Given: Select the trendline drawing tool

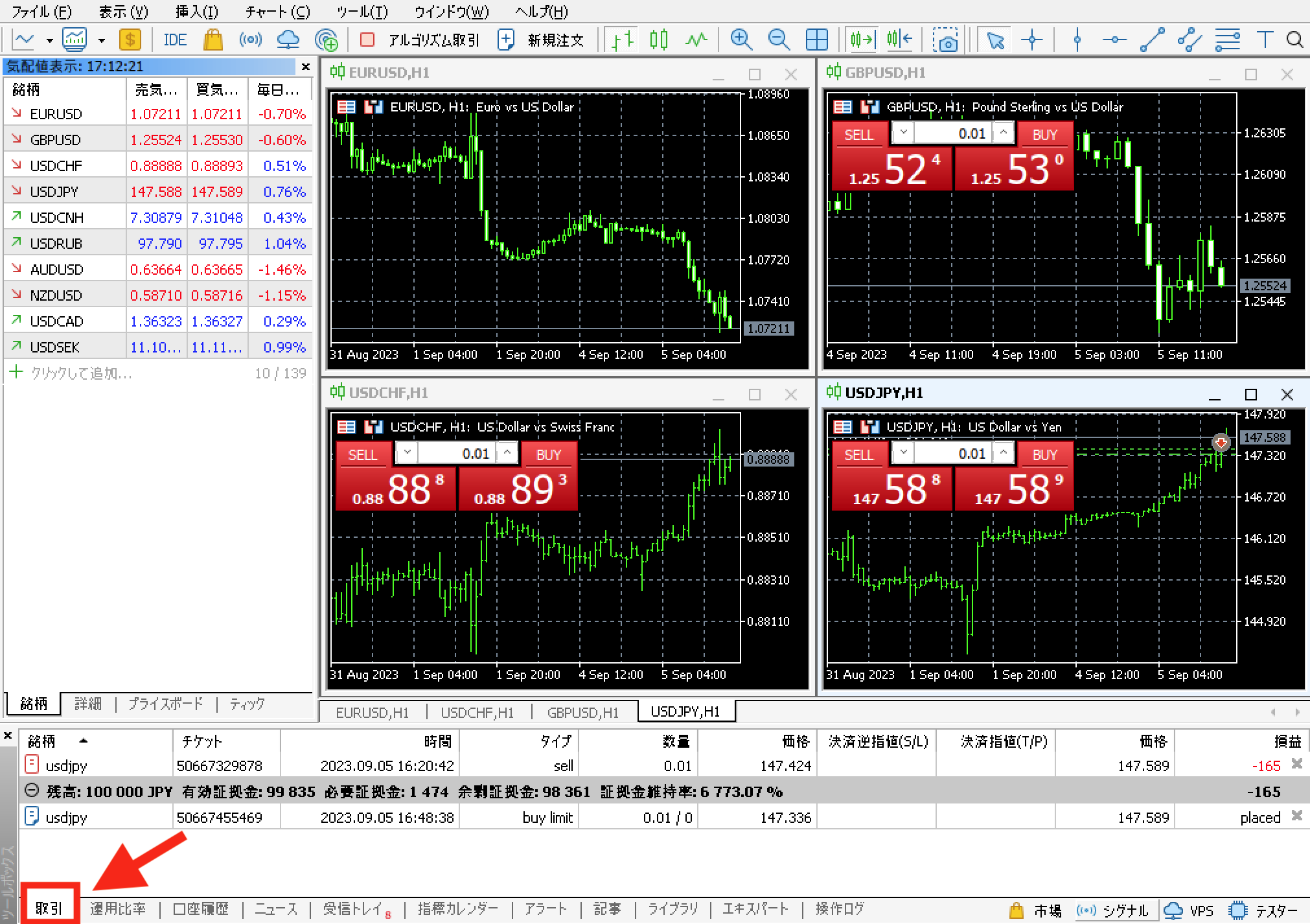Looking at the screenshot, I should 1152,40.
